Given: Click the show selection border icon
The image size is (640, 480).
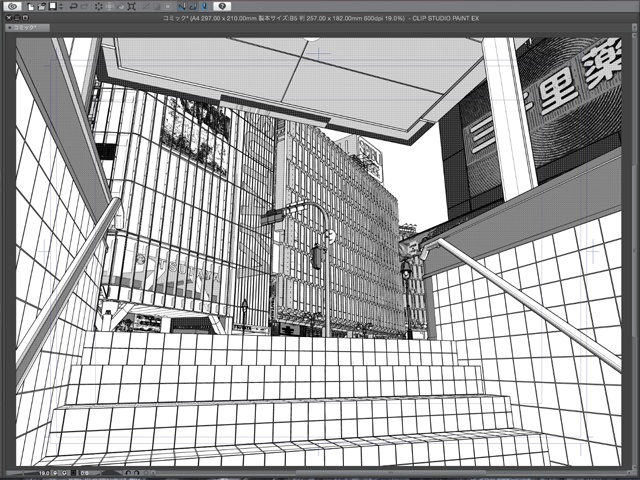Looking at the screenshot, I should click(168, 7).
